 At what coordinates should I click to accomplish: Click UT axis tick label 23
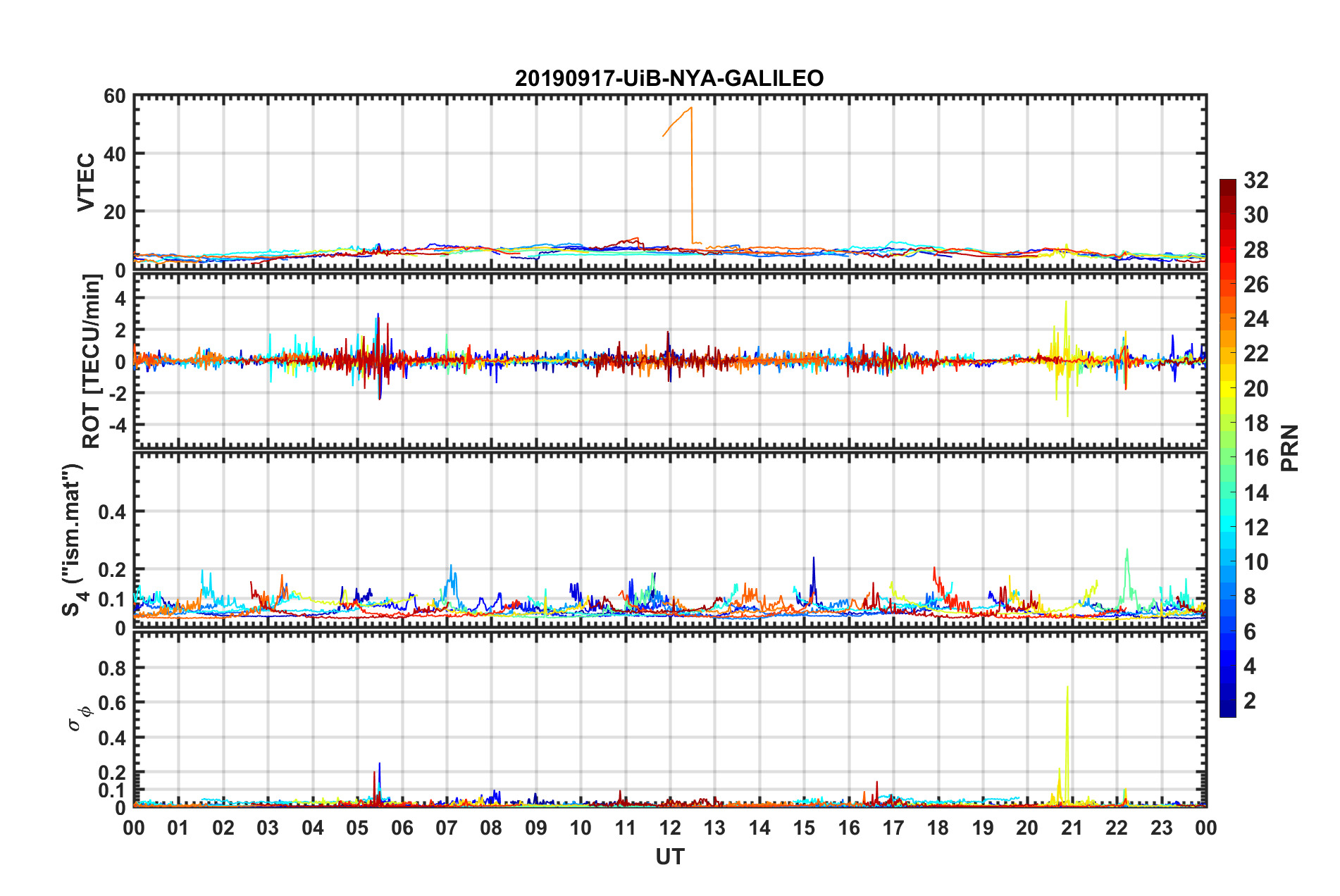pos(1162,828)
